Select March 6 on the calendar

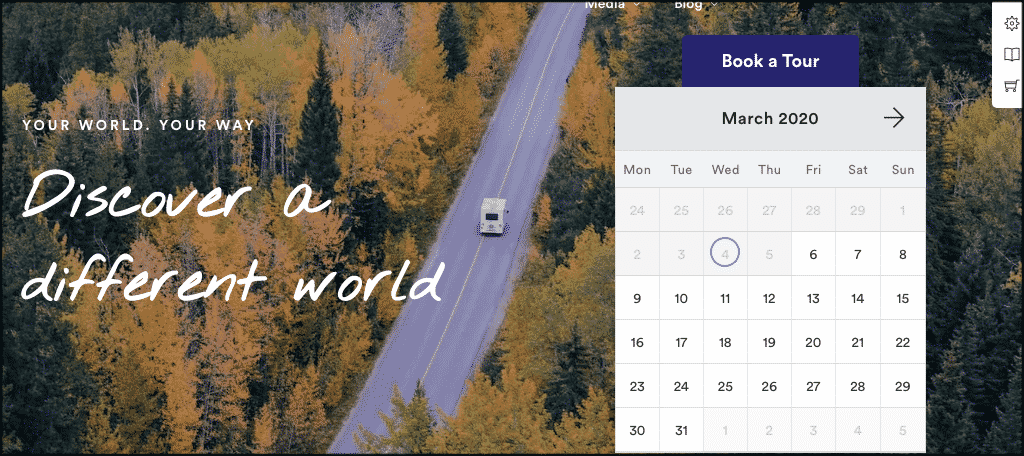tap(813, 254)
